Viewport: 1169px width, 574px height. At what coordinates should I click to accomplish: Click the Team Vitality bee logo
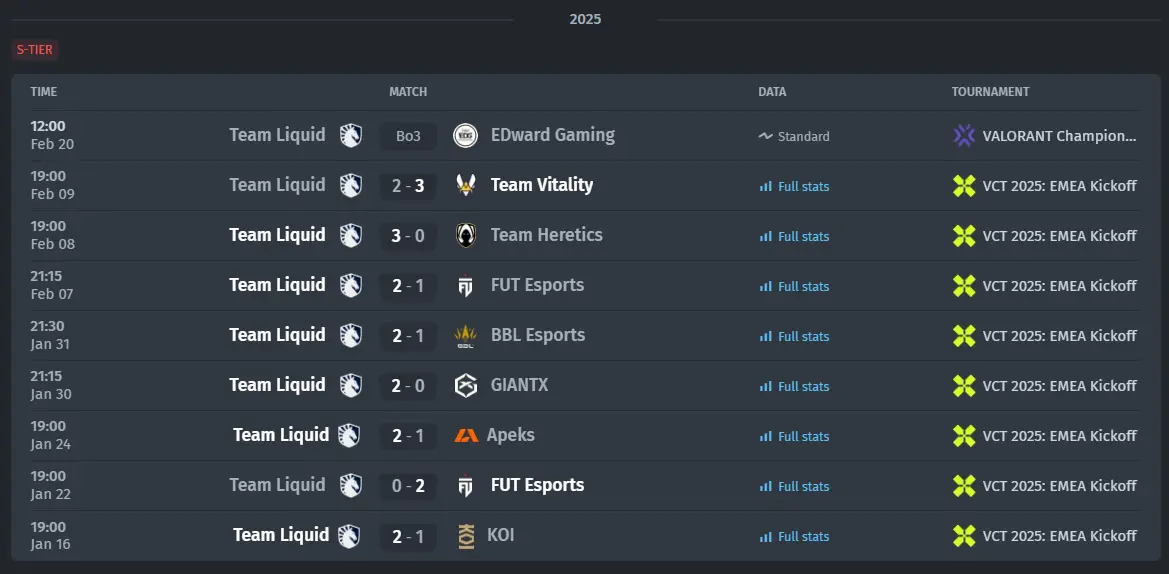pyautogui.click(x=465, y=185)
